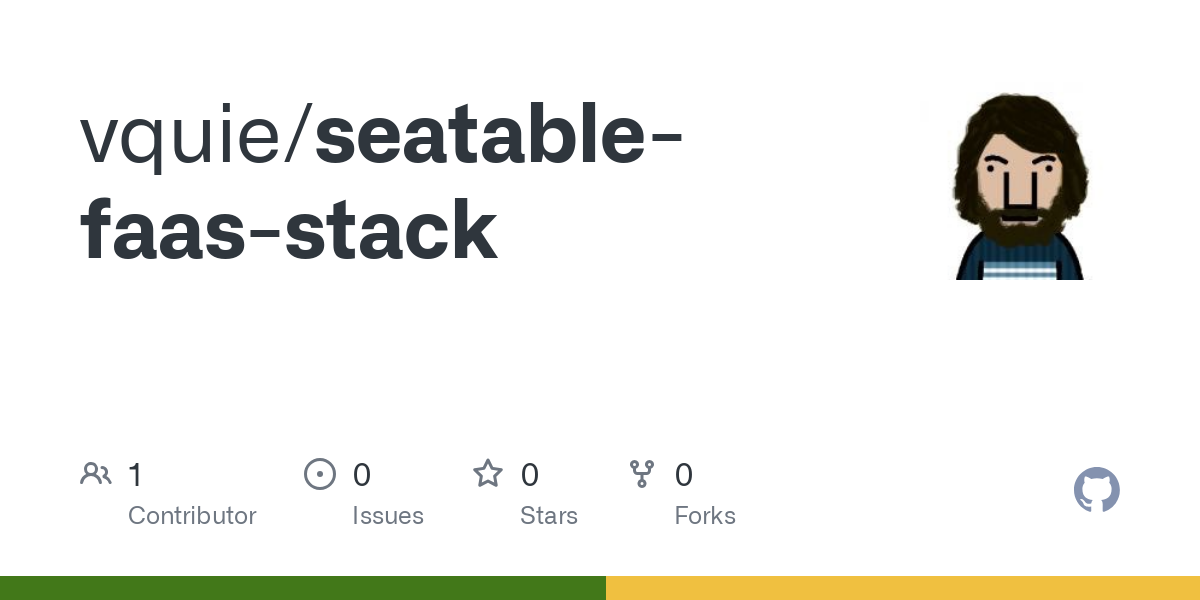Click the "0" count above Issues

click(x=362, y=474)
